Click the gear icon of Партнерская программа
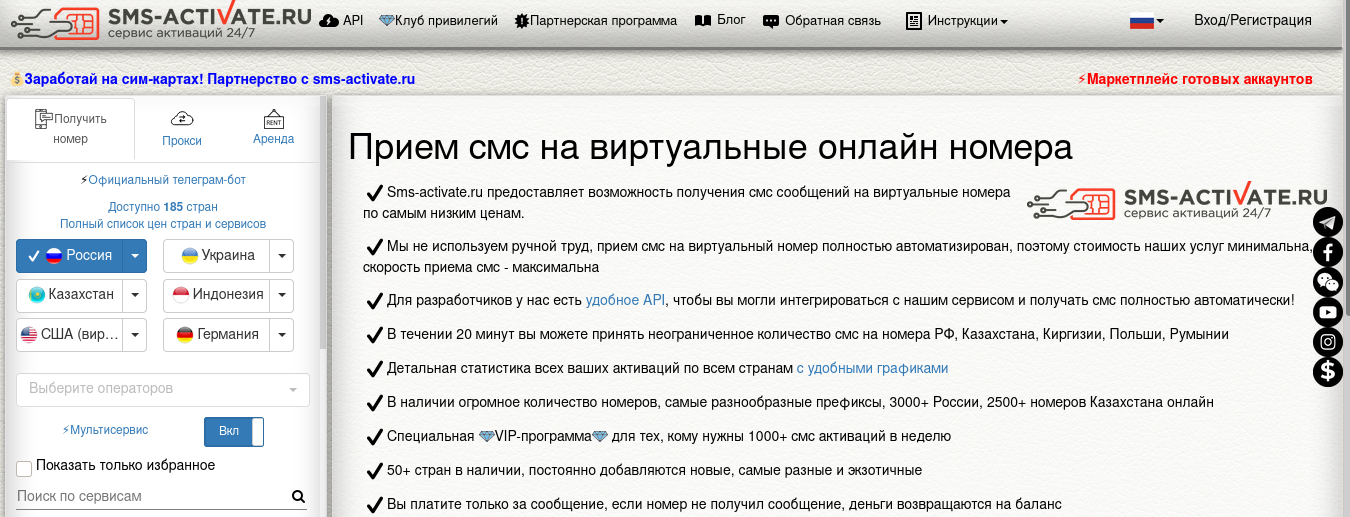1350x517 pixels. point(521,21)
